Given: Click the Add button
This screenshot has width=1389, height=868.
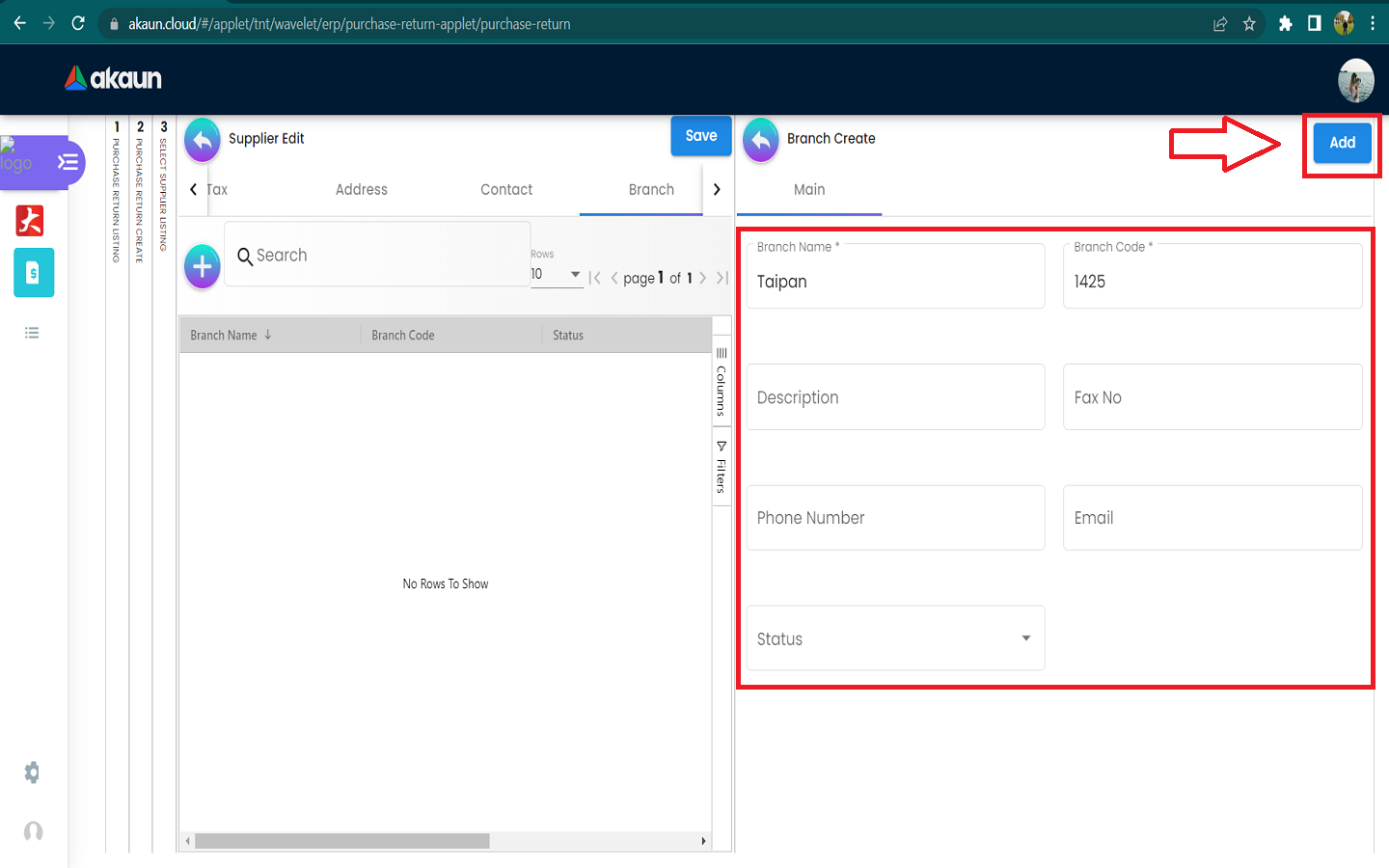Looking at the screenshot, I should 1342,143.
